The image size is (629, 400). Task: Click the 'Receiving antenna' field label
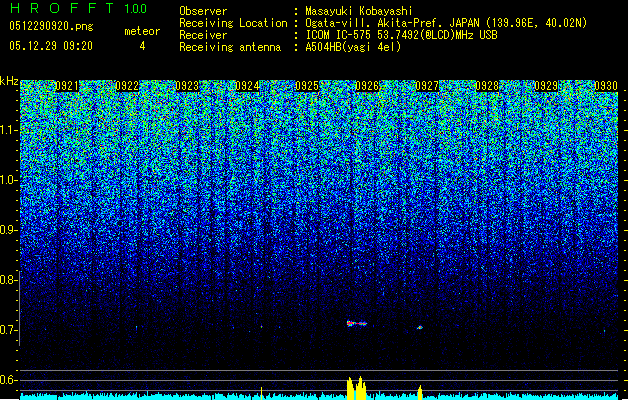click(x=230, y=47)
